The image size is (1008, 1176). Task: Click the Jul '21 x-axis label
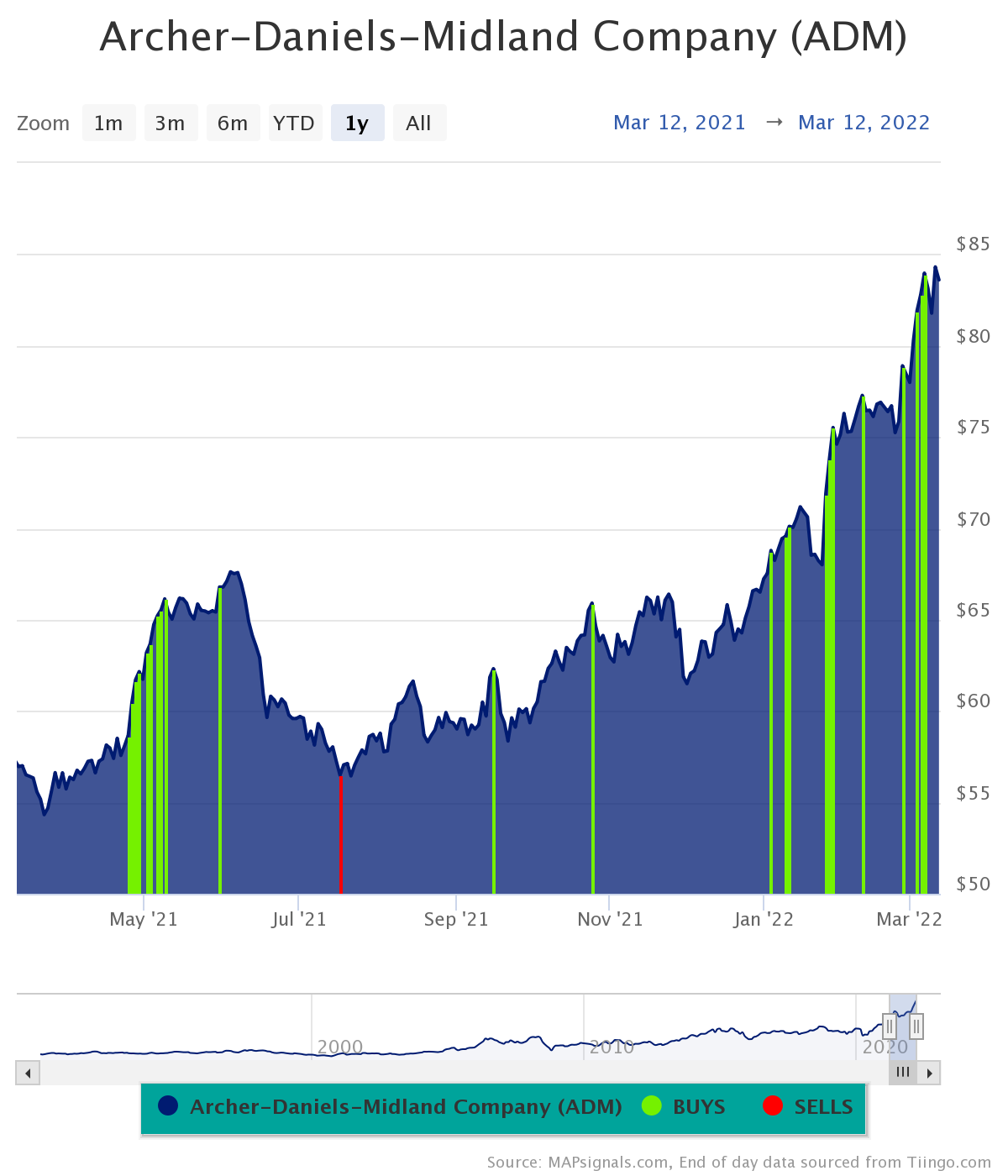tap(299, 920)
